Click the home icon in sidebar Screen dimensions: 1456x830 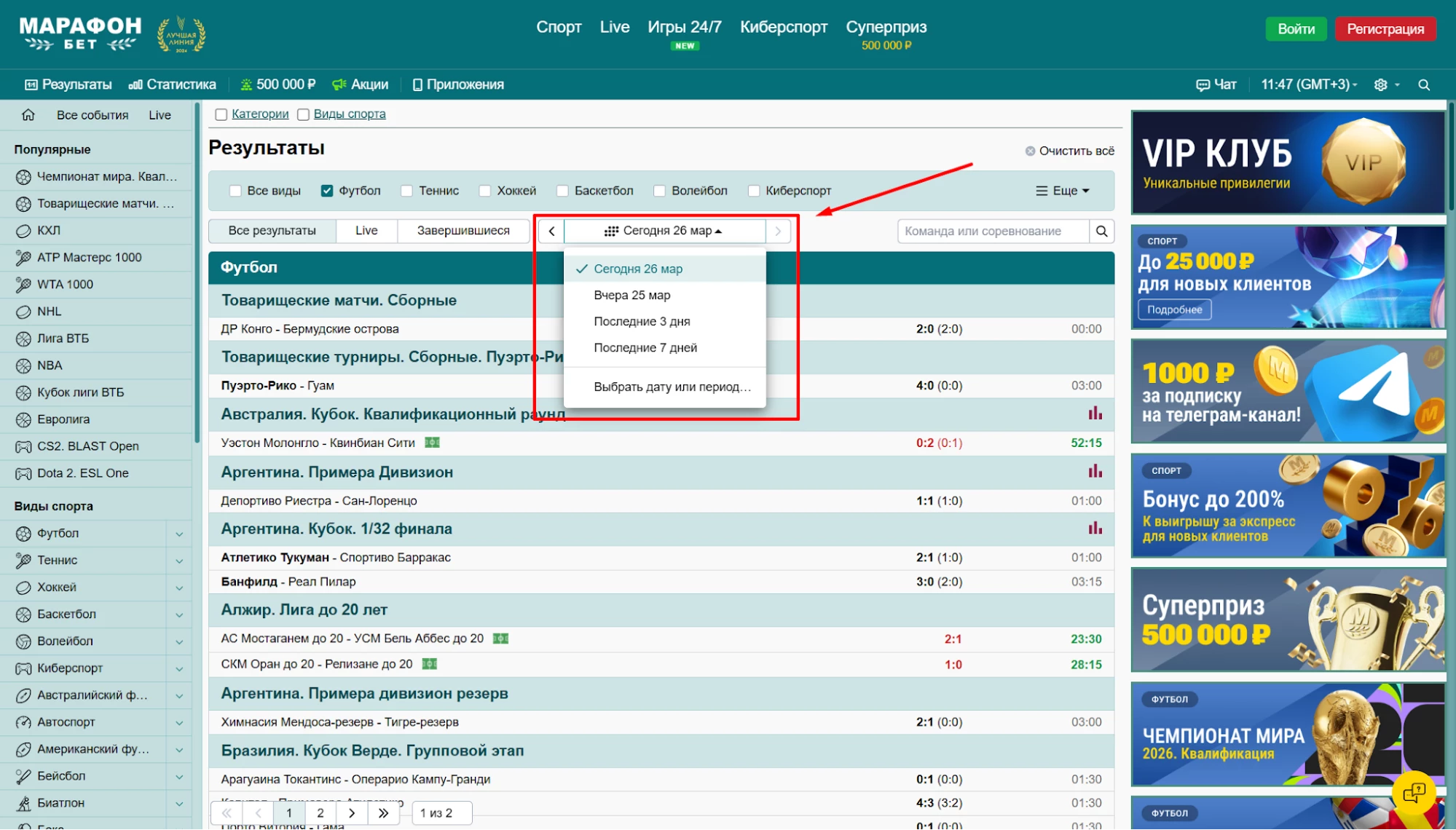(28, 115)
